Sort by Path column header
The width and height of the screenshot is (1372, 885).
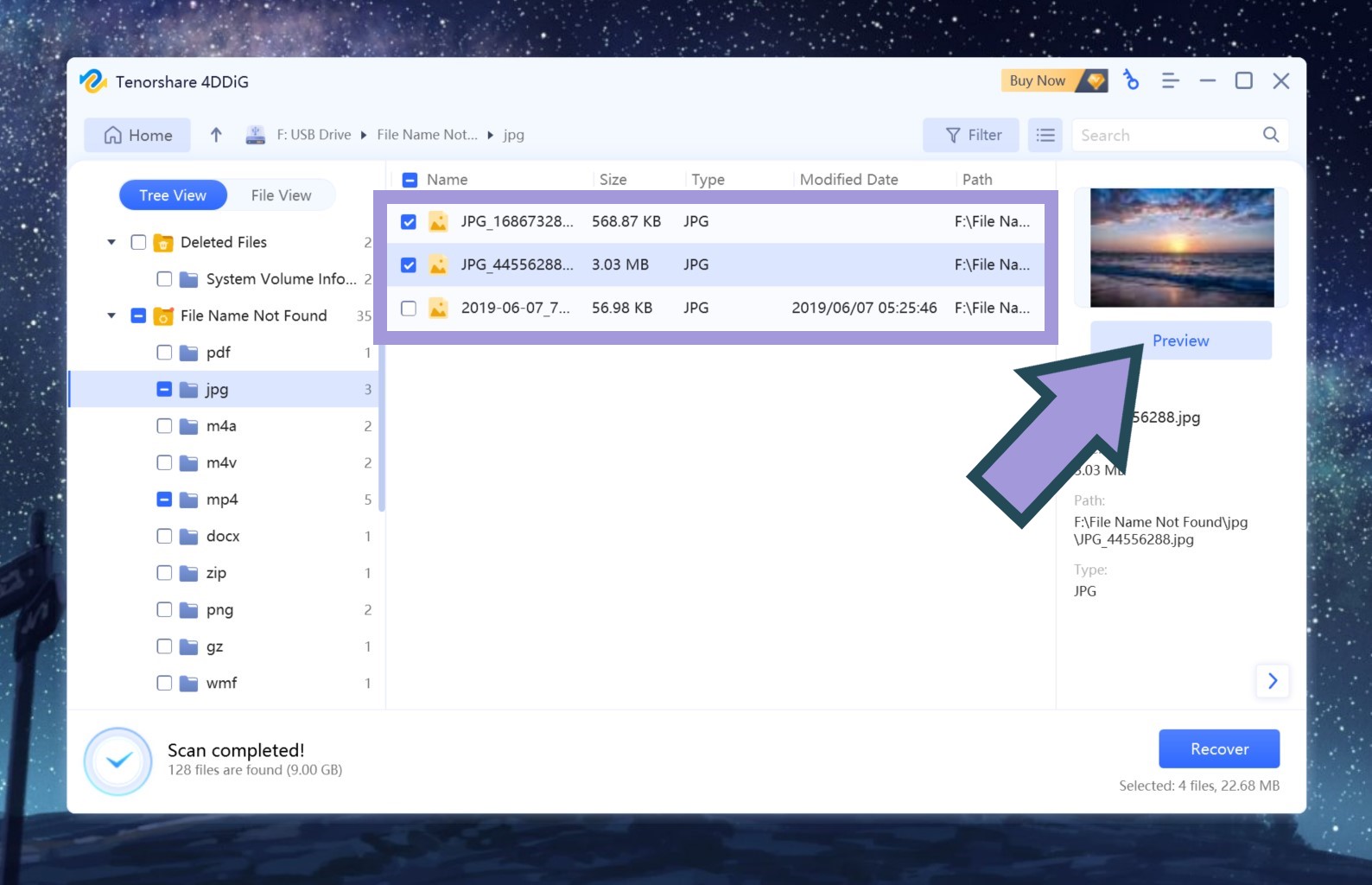(977, 180)
